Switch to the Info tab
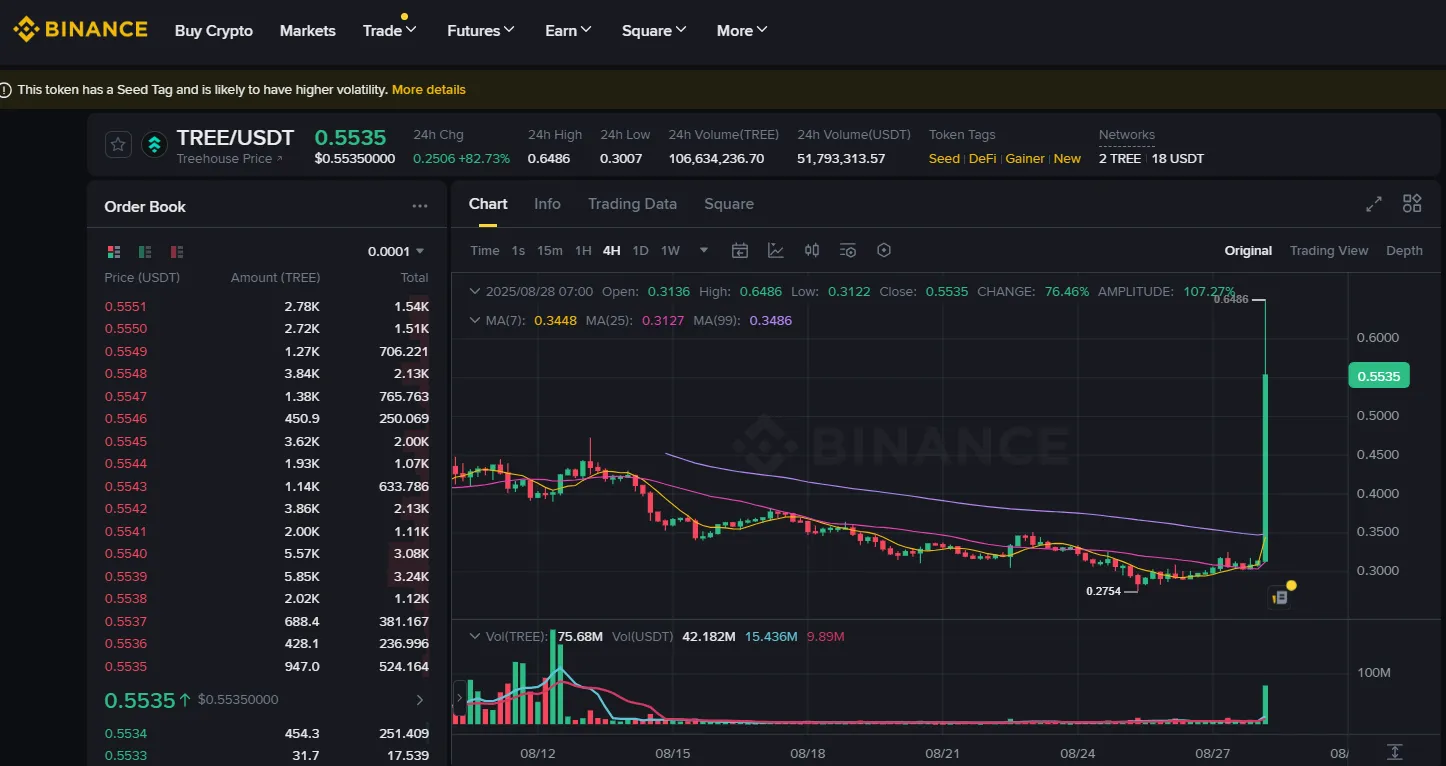Viewport: 1446px width, 766px height. pyautogui.click(x=547, y=204)
